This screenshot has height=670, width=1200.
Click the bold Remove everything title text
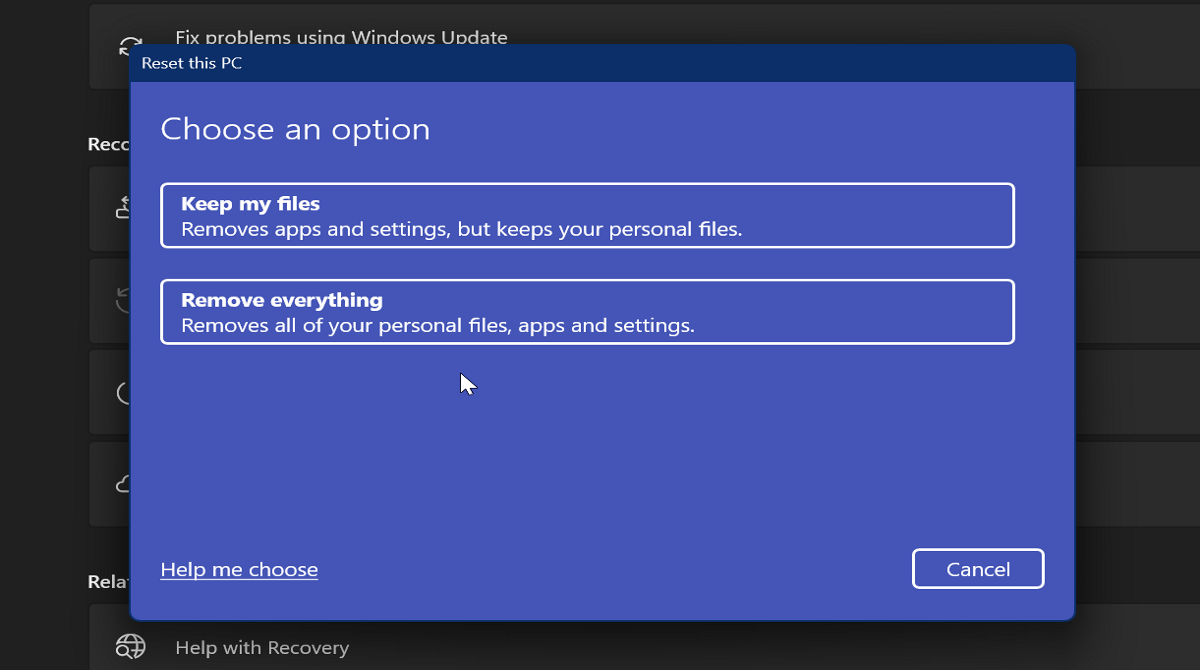coord(281,300)
